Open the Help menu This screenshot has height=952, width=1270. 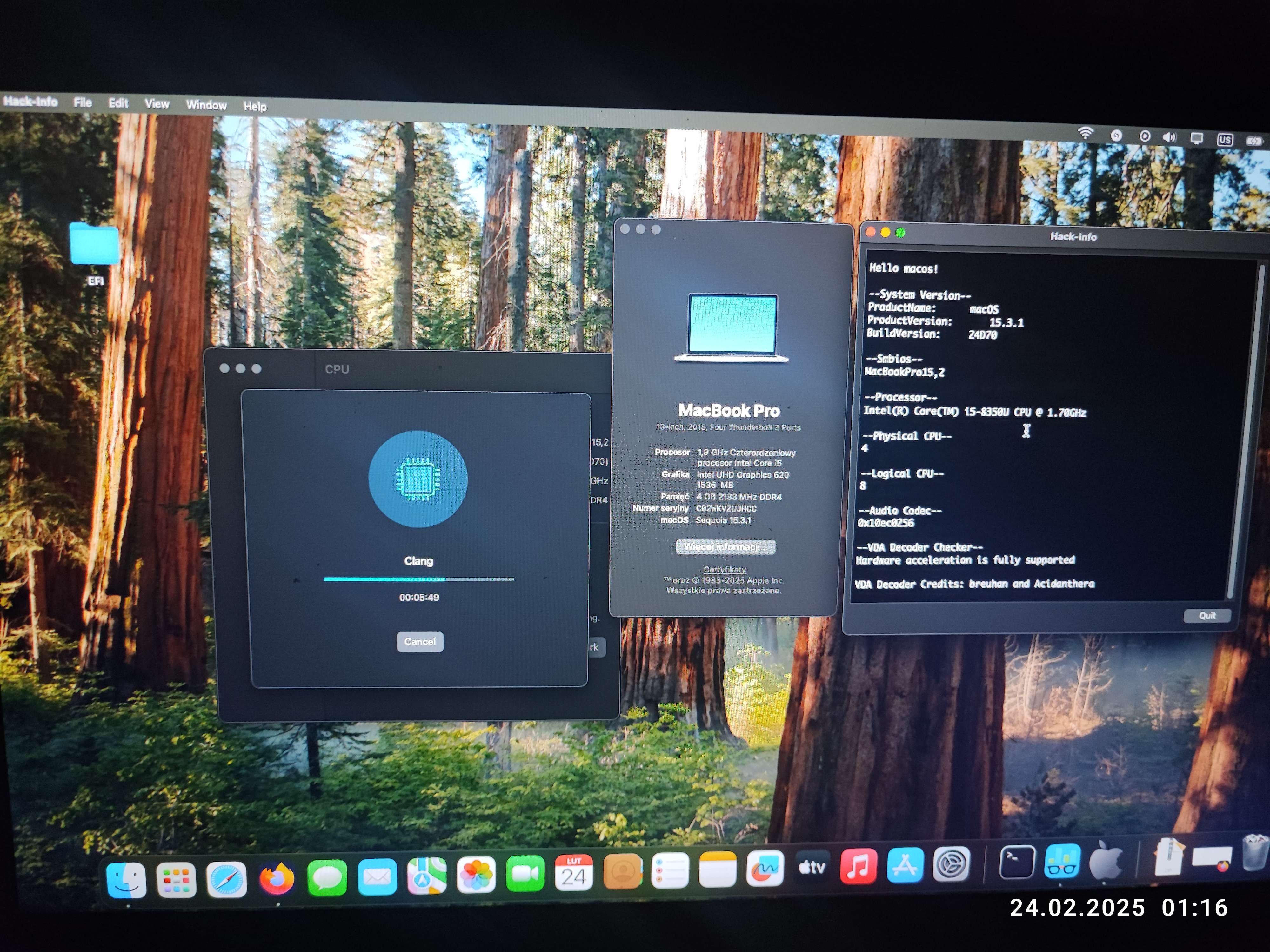255,106
